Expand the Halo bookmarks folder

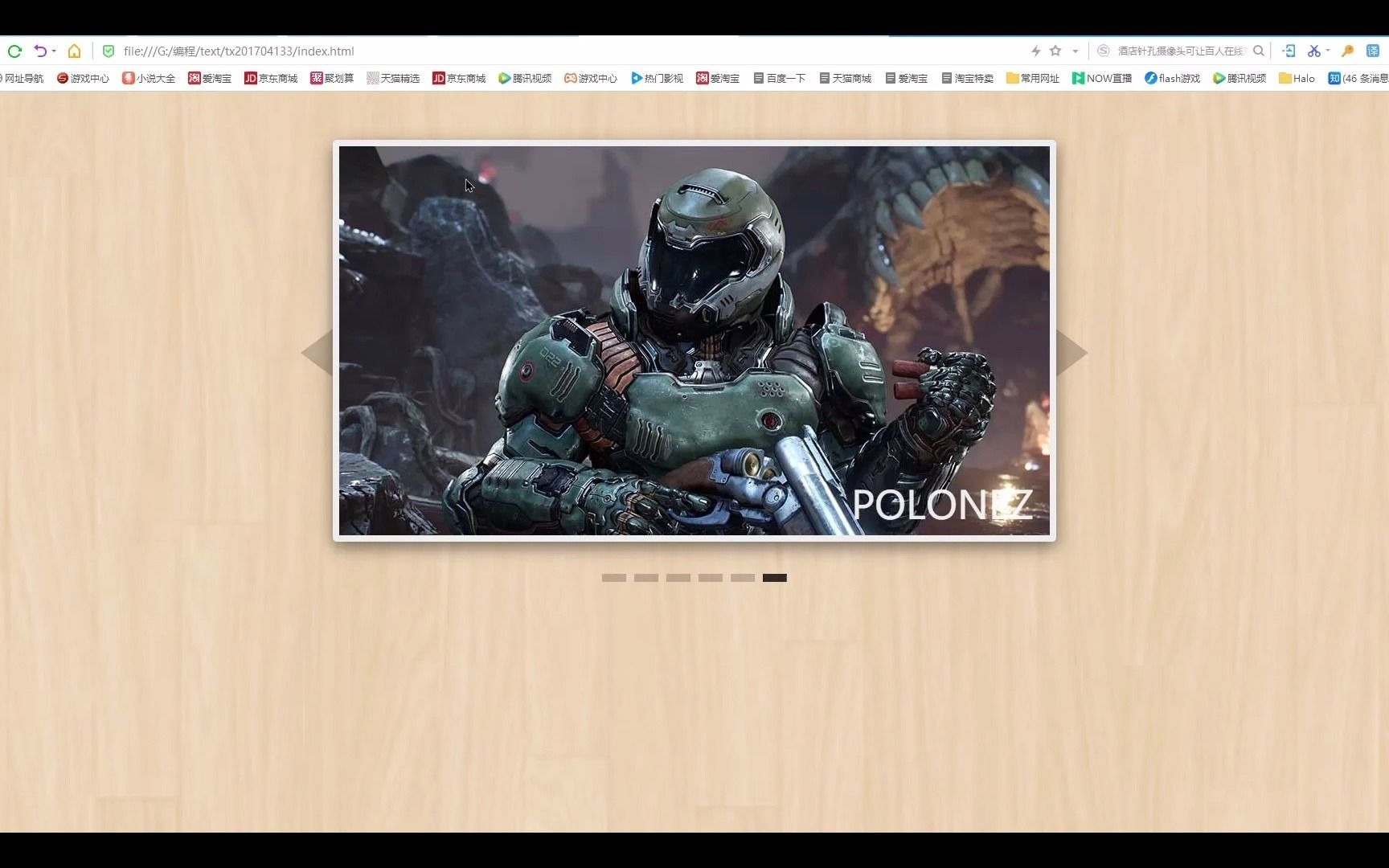tap(1297, 79)
